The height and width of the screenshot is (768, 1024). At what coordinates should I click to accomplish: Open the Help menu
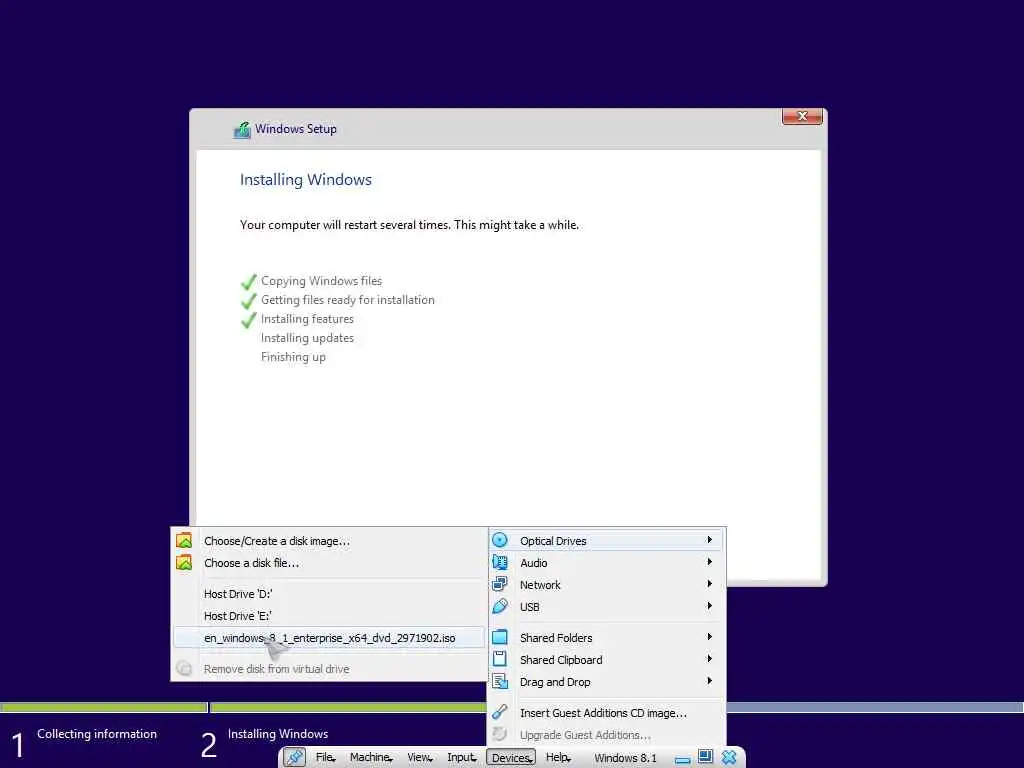pyautogui.click(x=558, y=758)
